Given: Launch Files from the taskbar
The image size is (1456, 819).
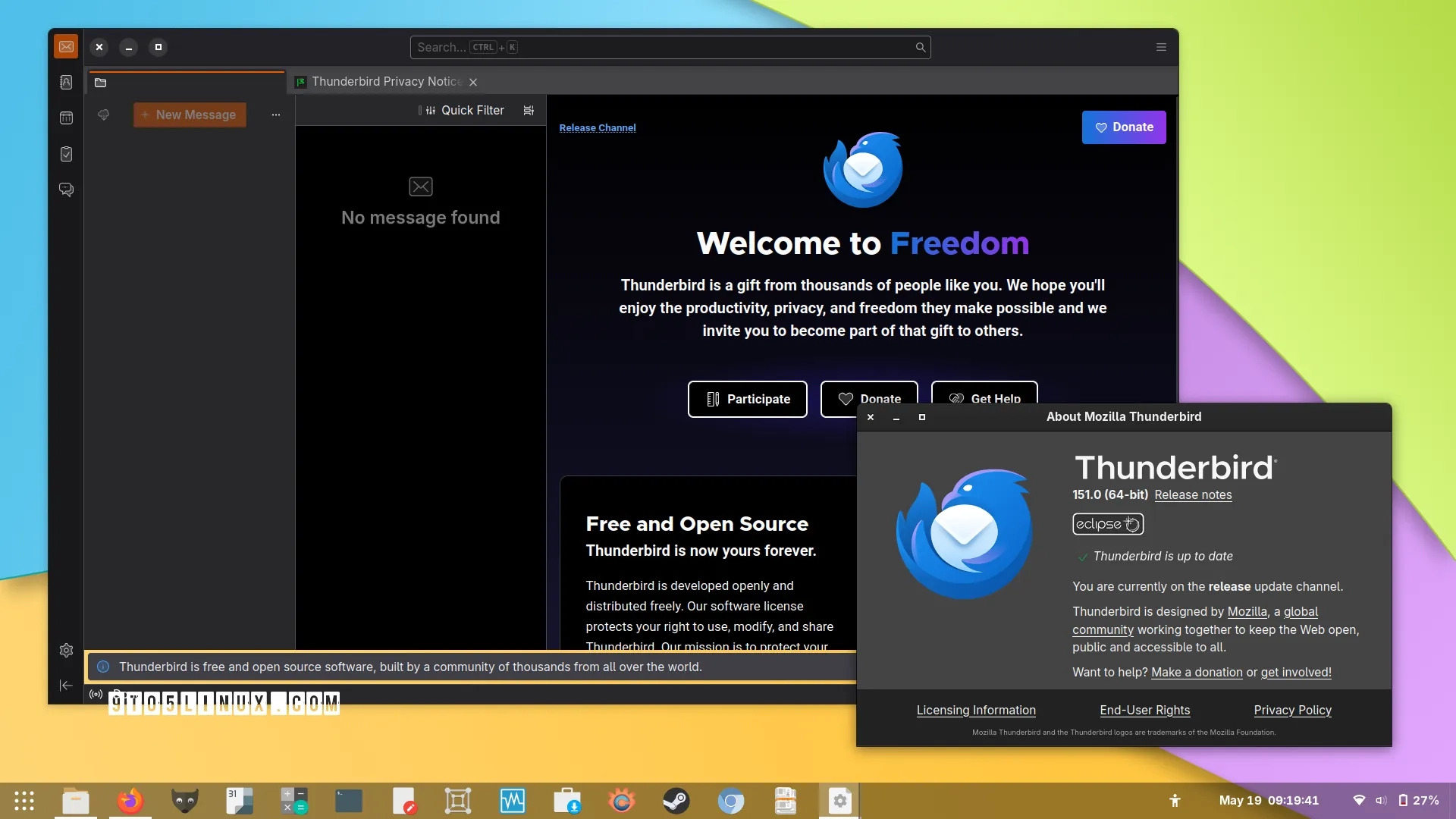Looking at the screenshot, I should pos(76,801).
